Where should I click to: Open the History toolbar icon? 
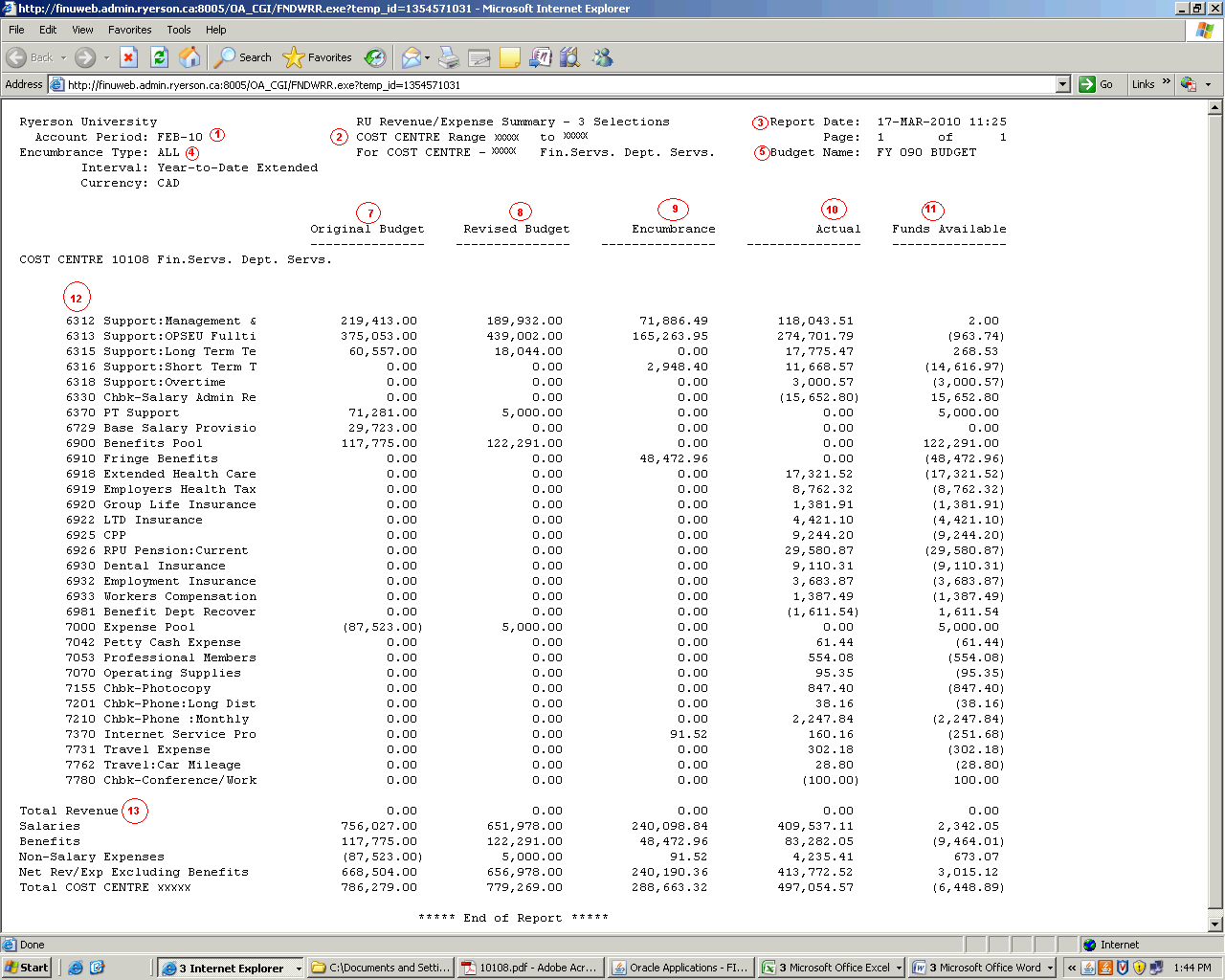375,57
